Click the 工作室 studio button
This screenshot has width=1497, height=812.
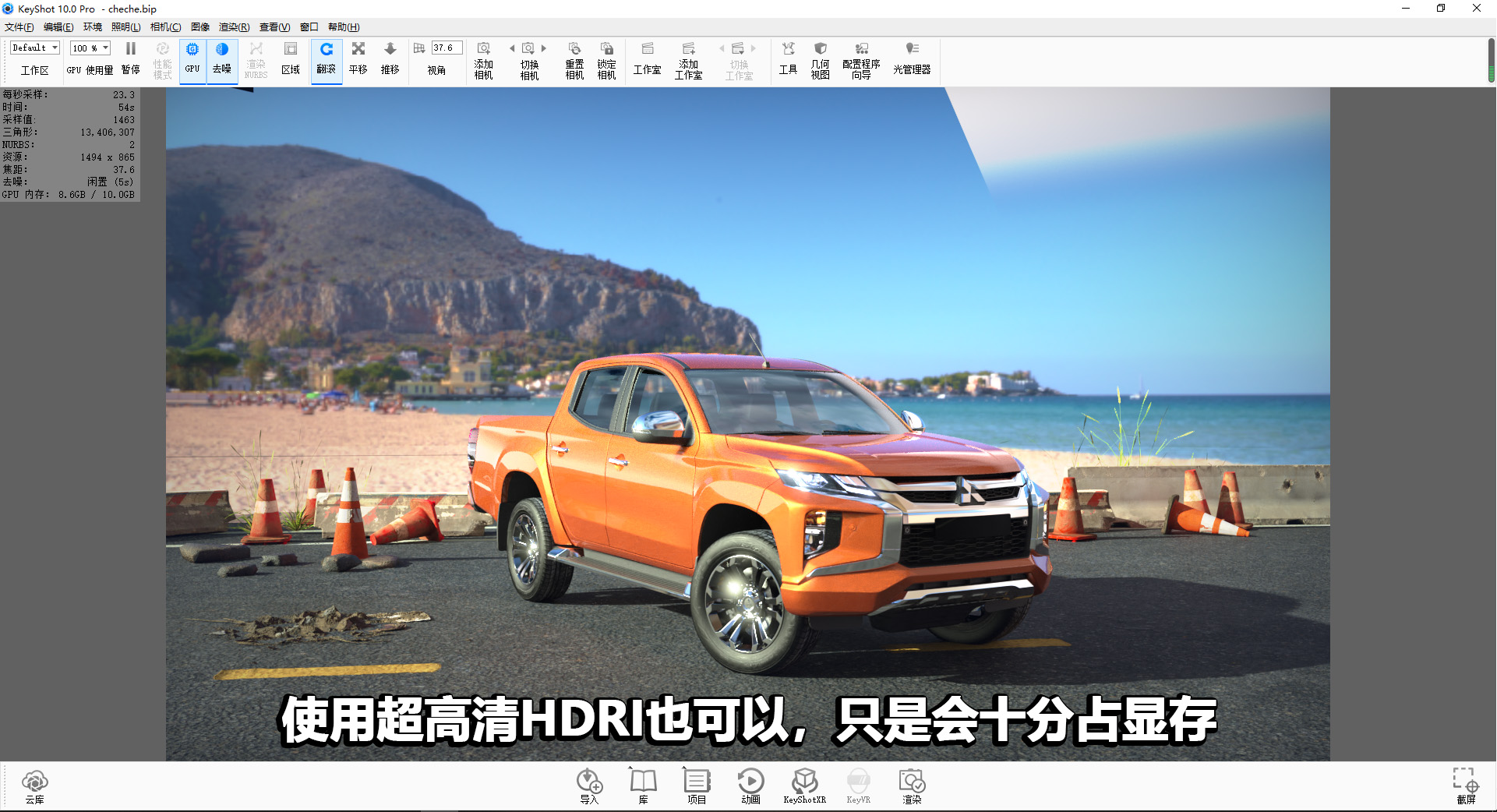pyautogui.click(x=648, y=58)
